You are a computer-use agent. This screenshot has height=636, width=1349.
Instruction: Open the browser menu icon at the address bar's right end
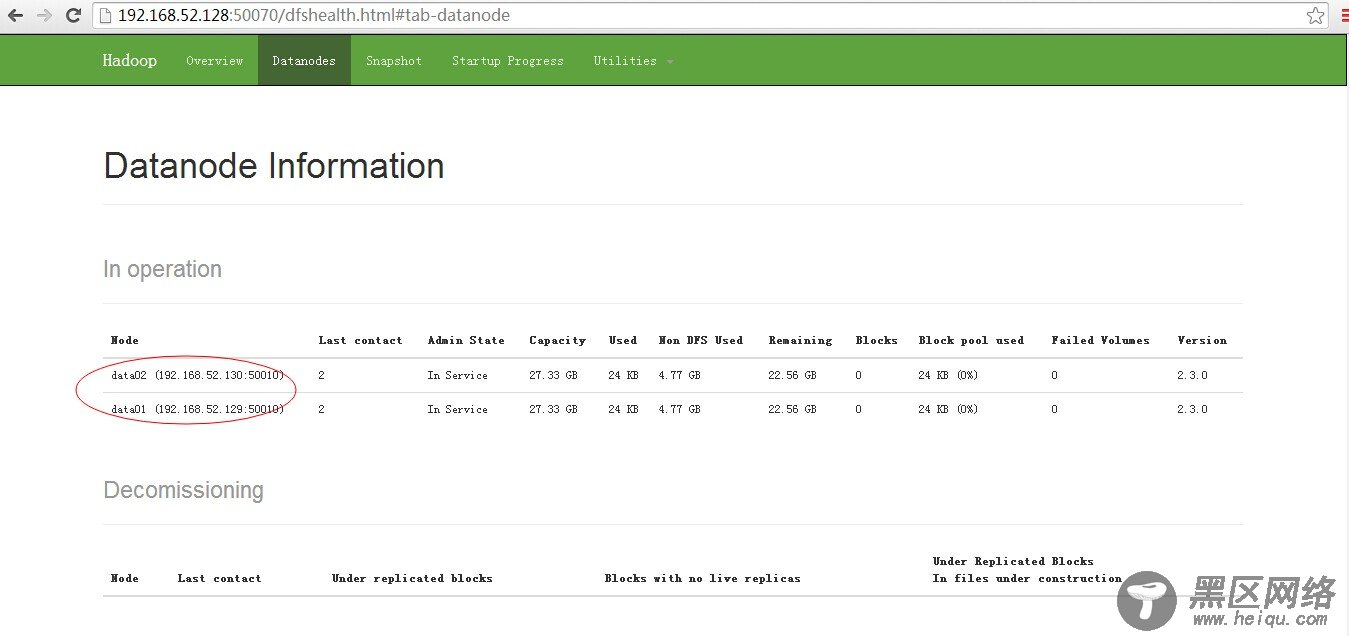click(x=1344, y=15)
